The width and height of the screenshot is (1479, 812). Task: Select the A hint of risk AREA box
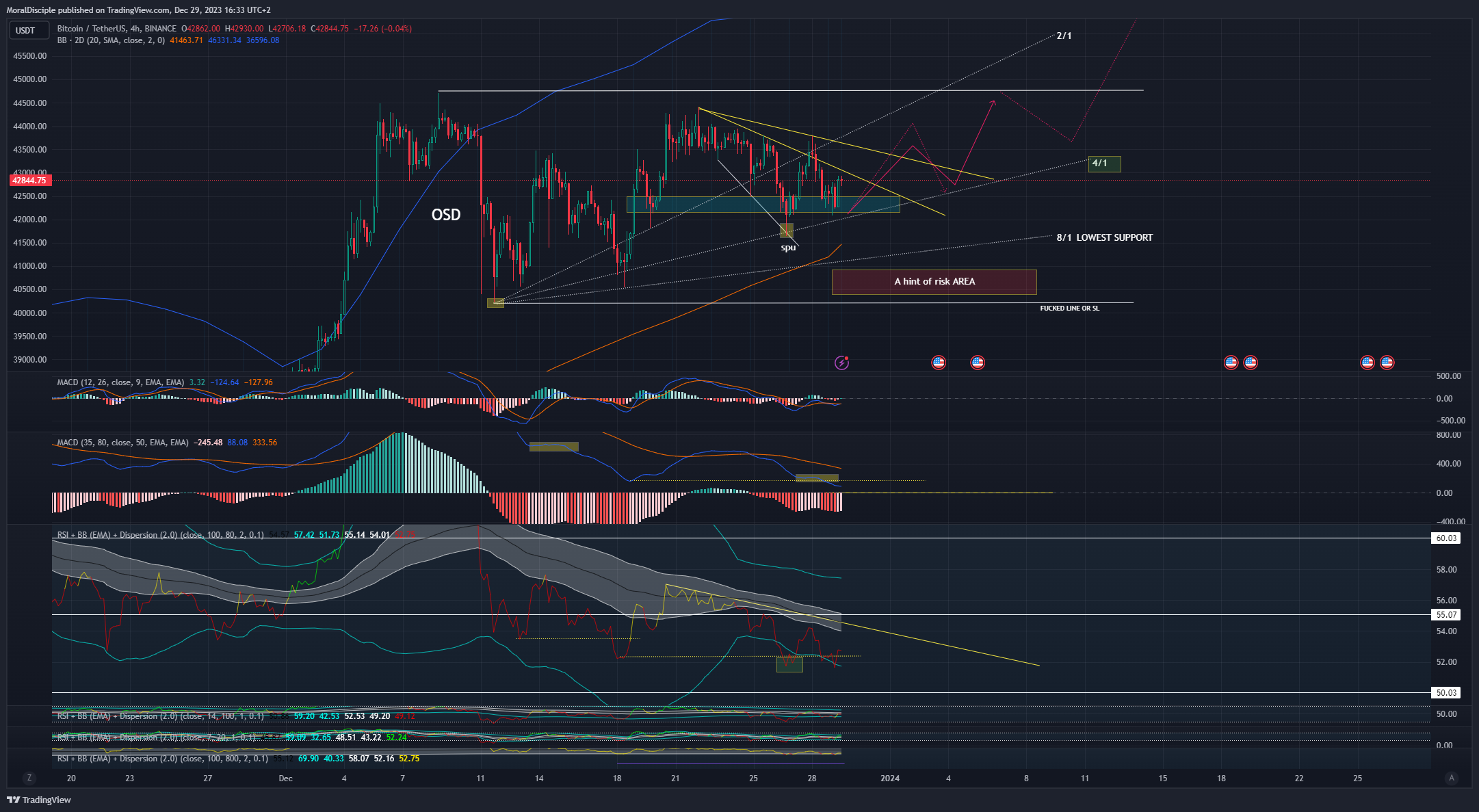tap(934, 282)
